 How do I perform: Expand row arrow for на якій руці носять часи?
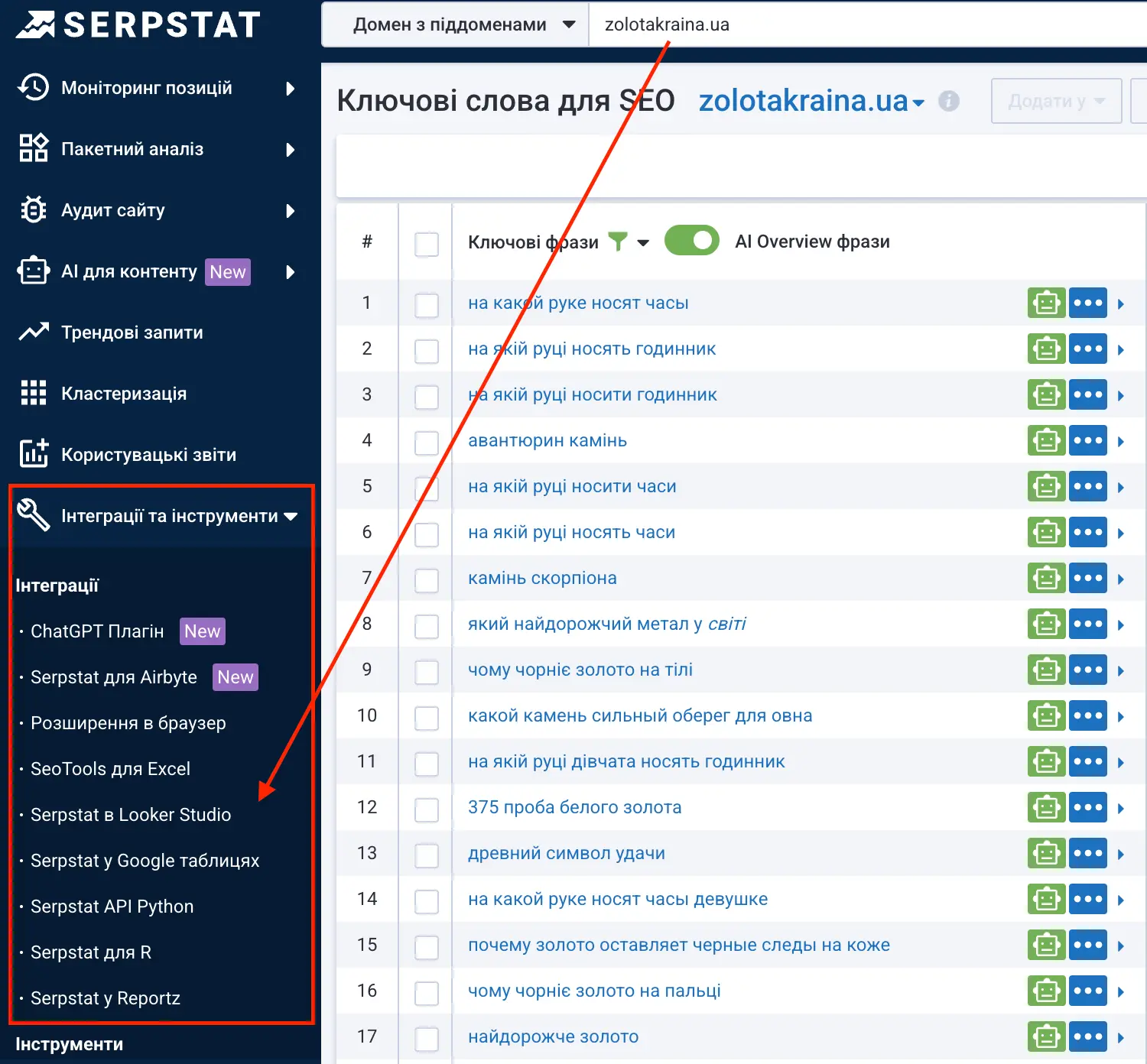pyautogui.click(x=1121, y=534)
